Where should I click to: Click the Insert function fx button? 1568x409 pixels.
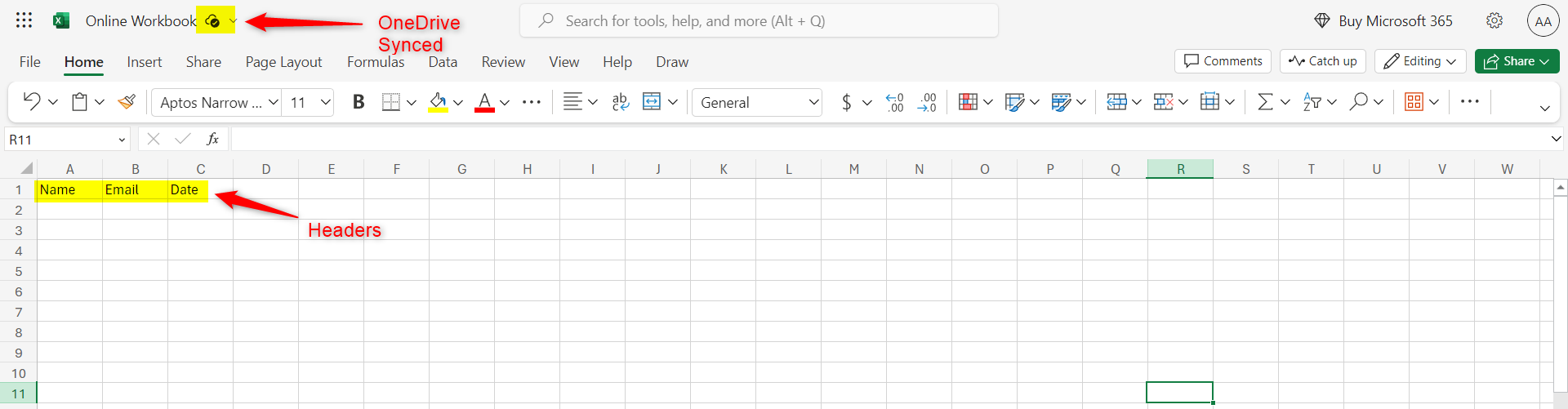click(x=212, y=140)
